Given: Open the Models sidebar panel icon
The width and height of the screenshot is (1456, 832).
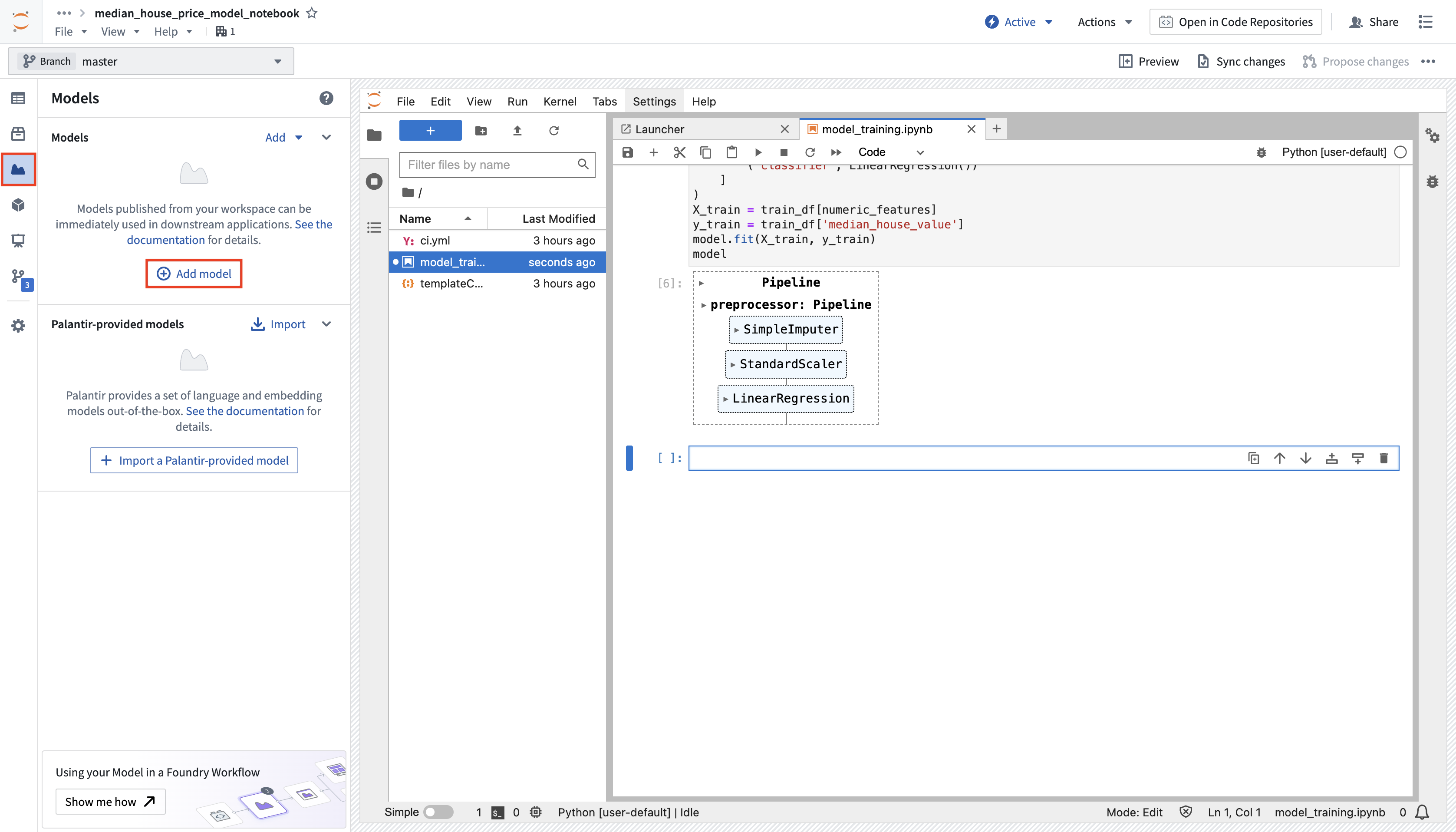Looking at the screenshot, I should [18, 169].
